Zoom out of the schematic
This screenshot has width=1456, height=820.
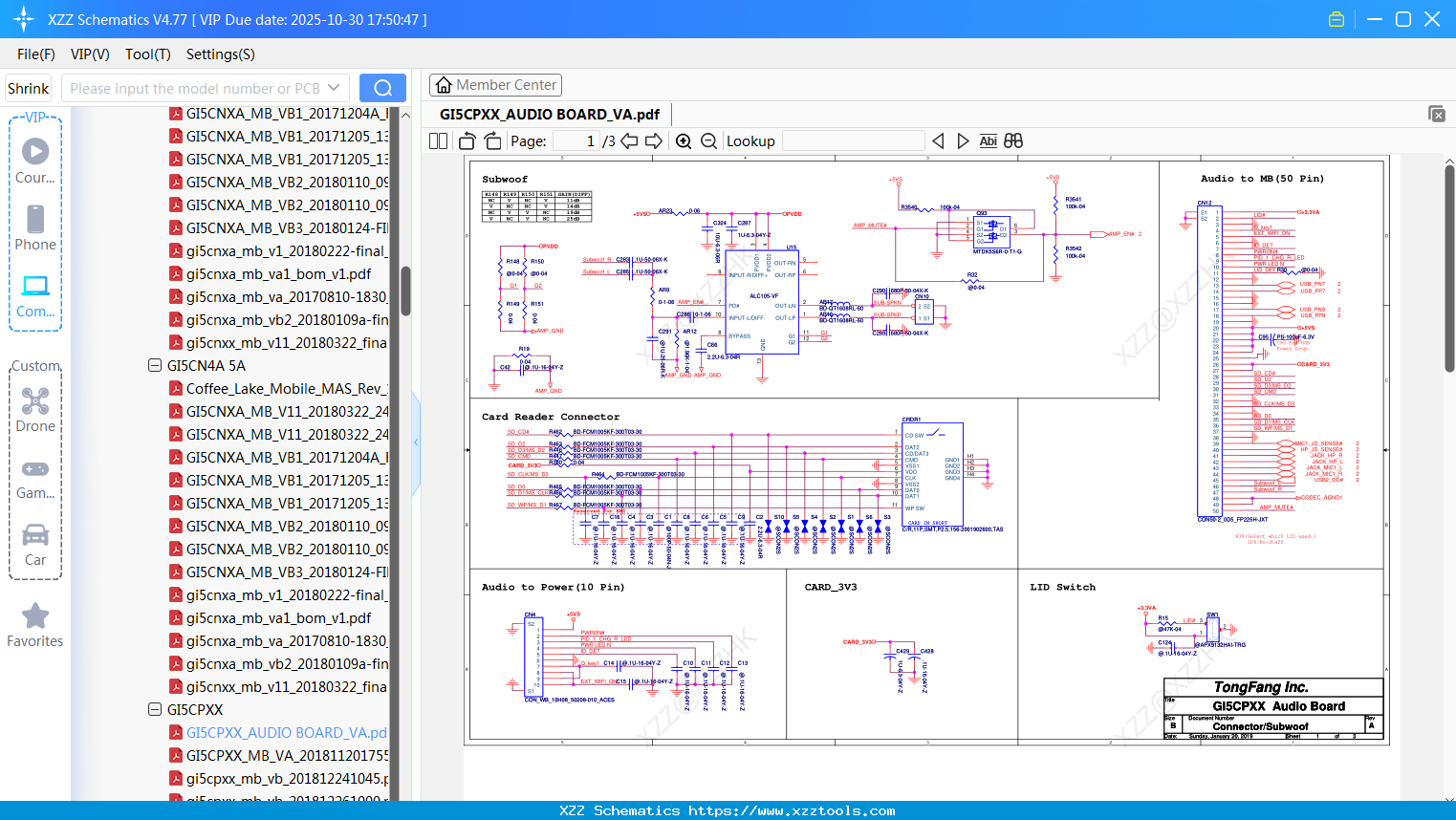click(x=708, y=141)
